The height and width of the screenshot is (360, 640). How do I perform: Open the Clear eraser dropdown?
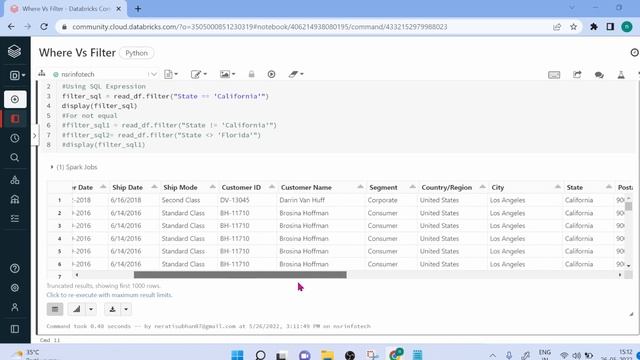[296, 74]
